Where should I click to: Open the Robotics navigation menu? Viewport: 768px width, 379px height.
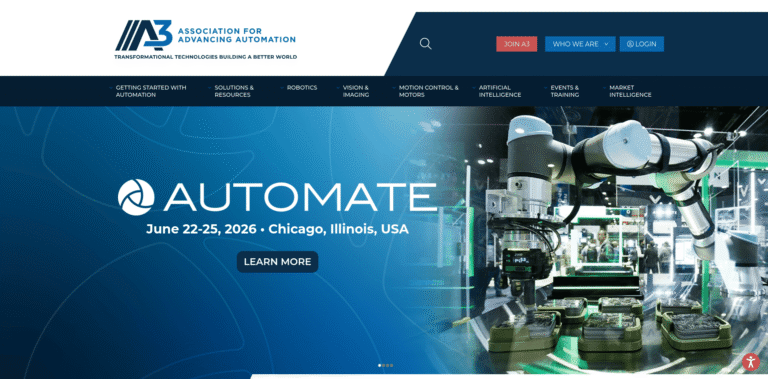pos(302,88)
